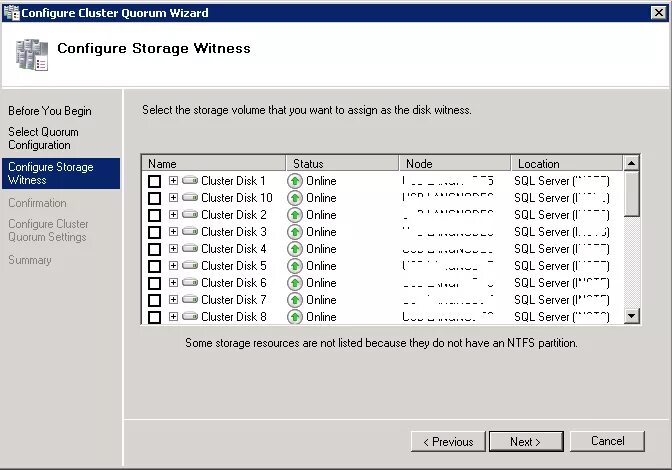Image resolution: width=672 pixels, height=470 pixels.
Task: Expand the Cluster Disk 7 node
Action: point(173,299)
